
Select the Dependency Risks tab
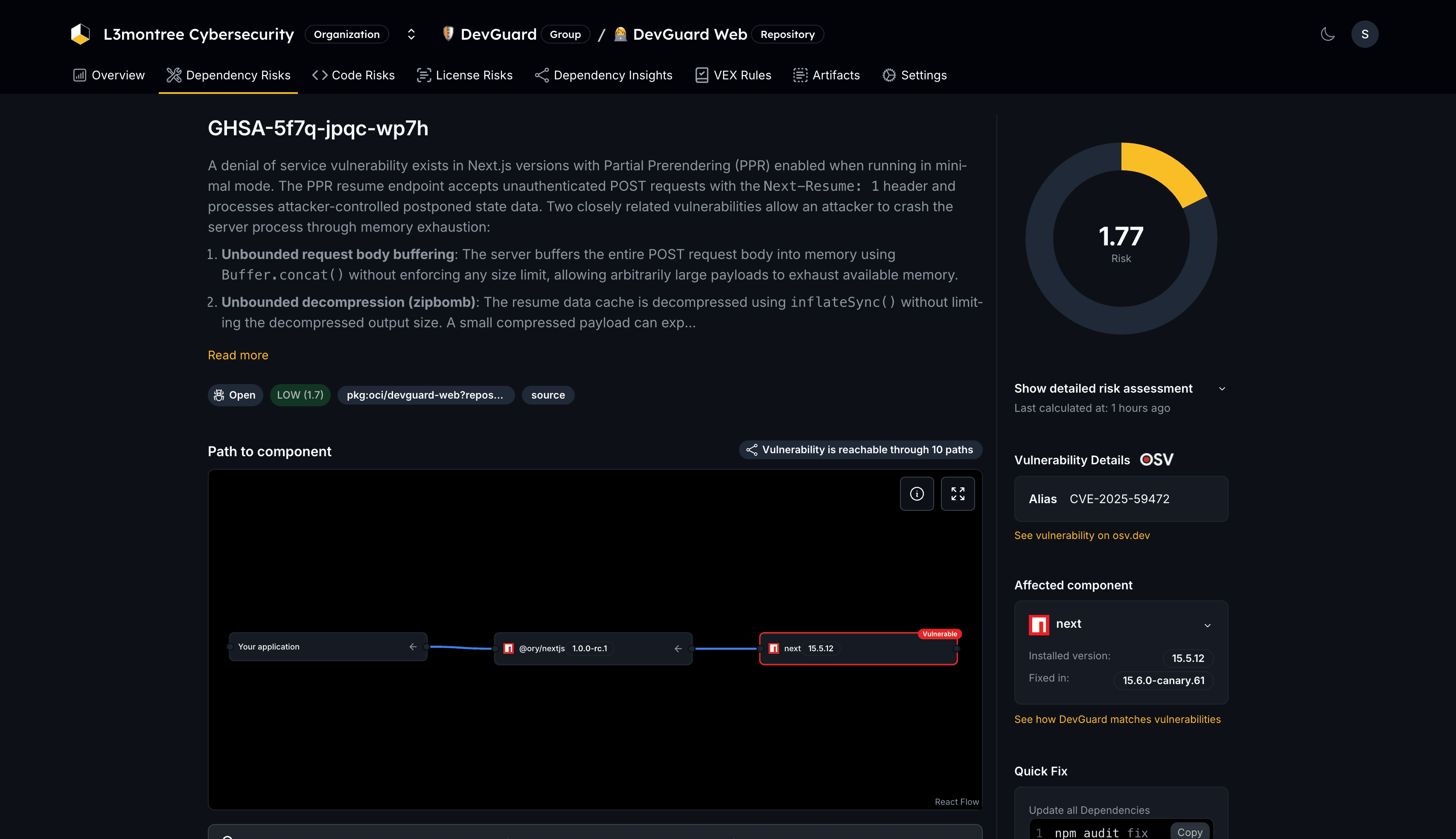coord(228,76)
